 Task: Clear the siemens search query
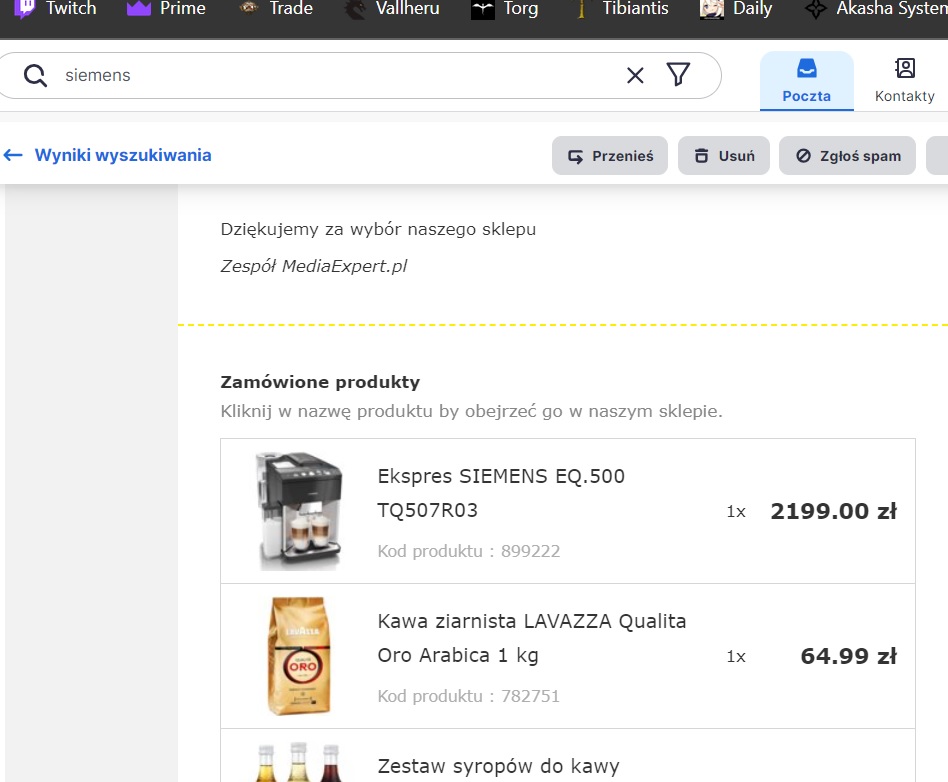click(635, 75)
